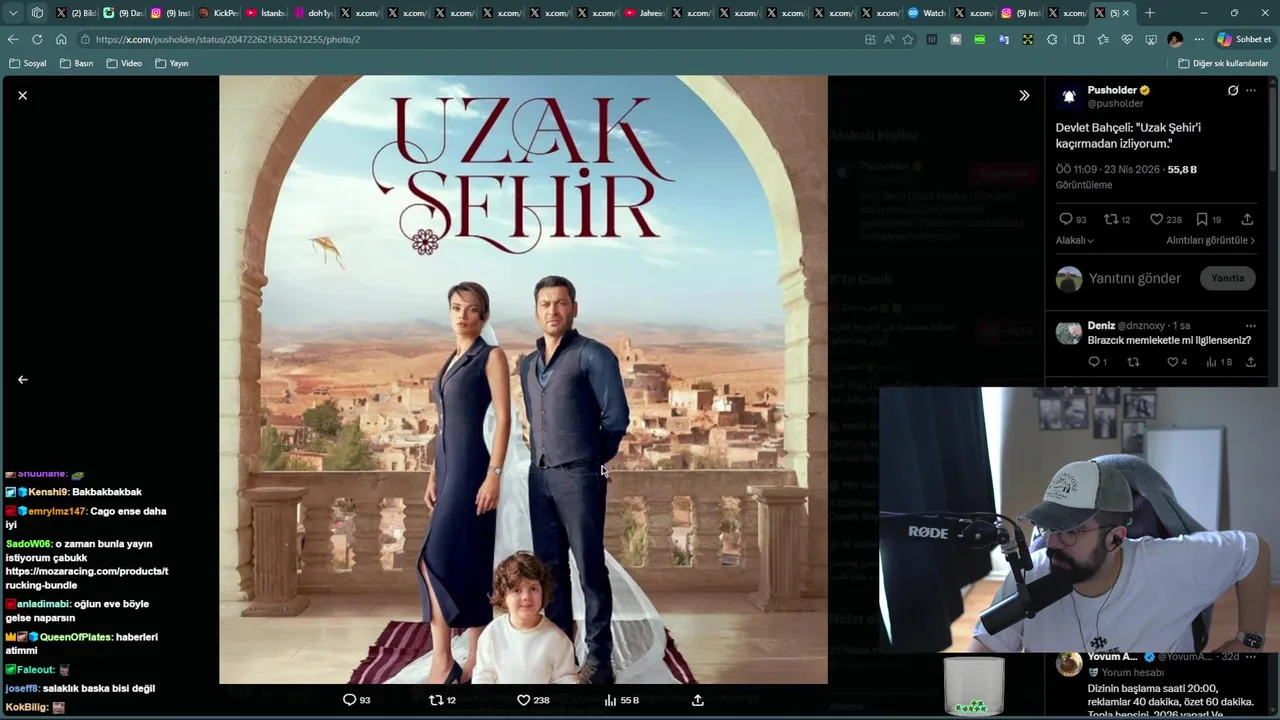Click the Uzak Şehir poster image
This screenshot has width=1280, height=720.
523,380
